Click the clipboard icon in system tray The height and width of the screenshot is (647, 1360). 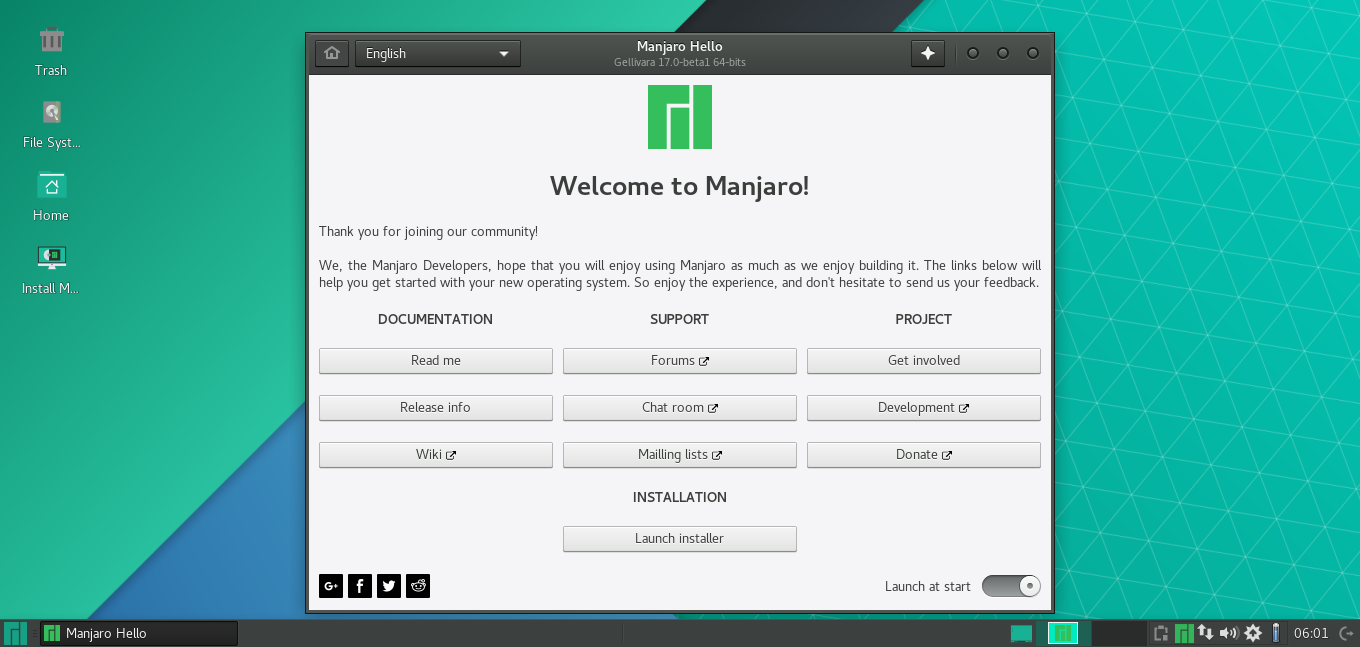point(1160,633)
